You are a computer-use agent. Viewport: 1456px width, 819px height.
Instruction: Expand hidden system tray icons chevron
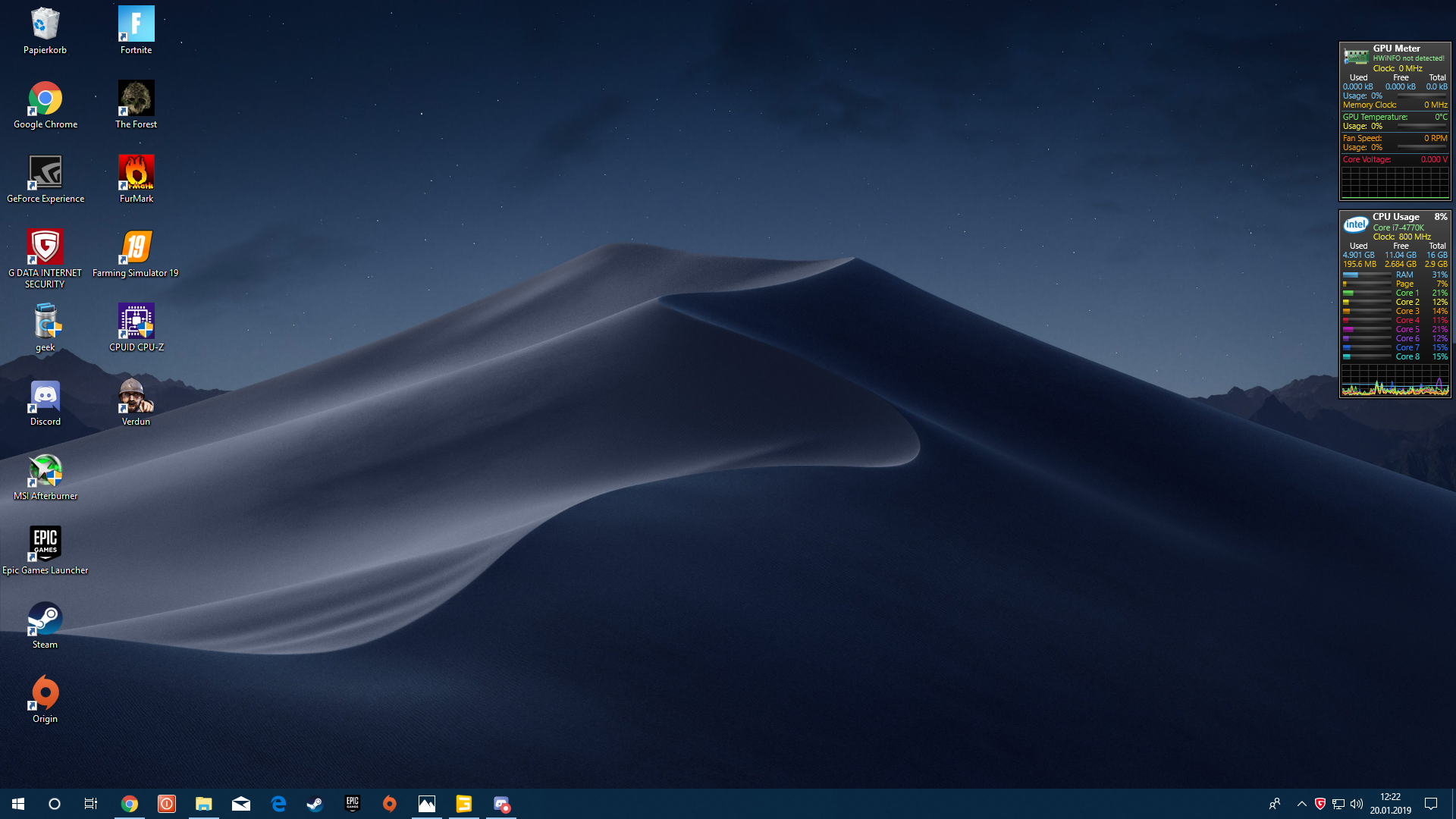(1301, 804)
